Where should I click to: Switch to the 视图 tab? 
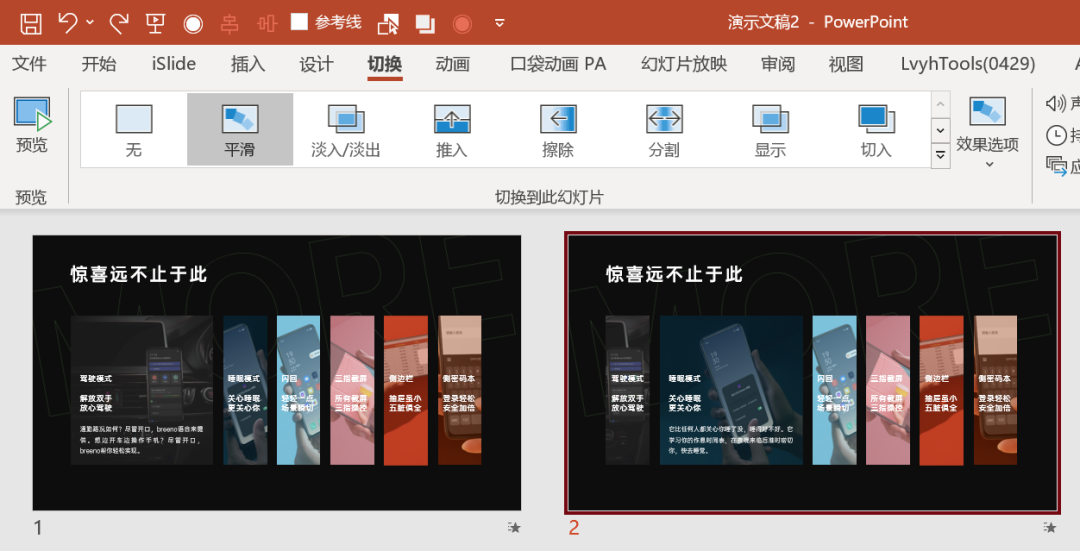tap(846, 64)
